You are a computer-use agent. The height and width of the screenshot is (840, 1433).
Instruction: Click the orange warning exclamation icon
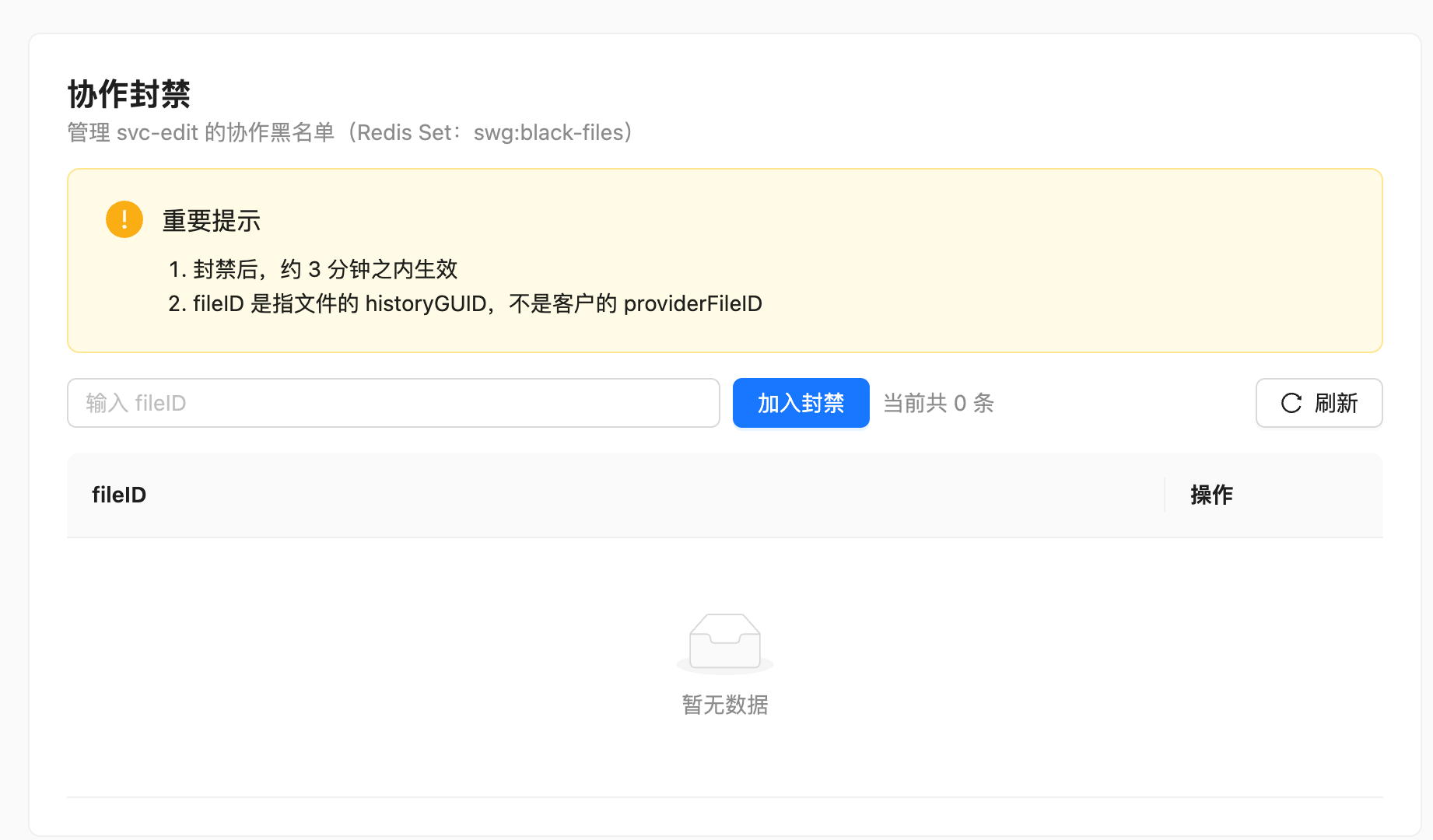pyautogui.click(x=124, y=219)
